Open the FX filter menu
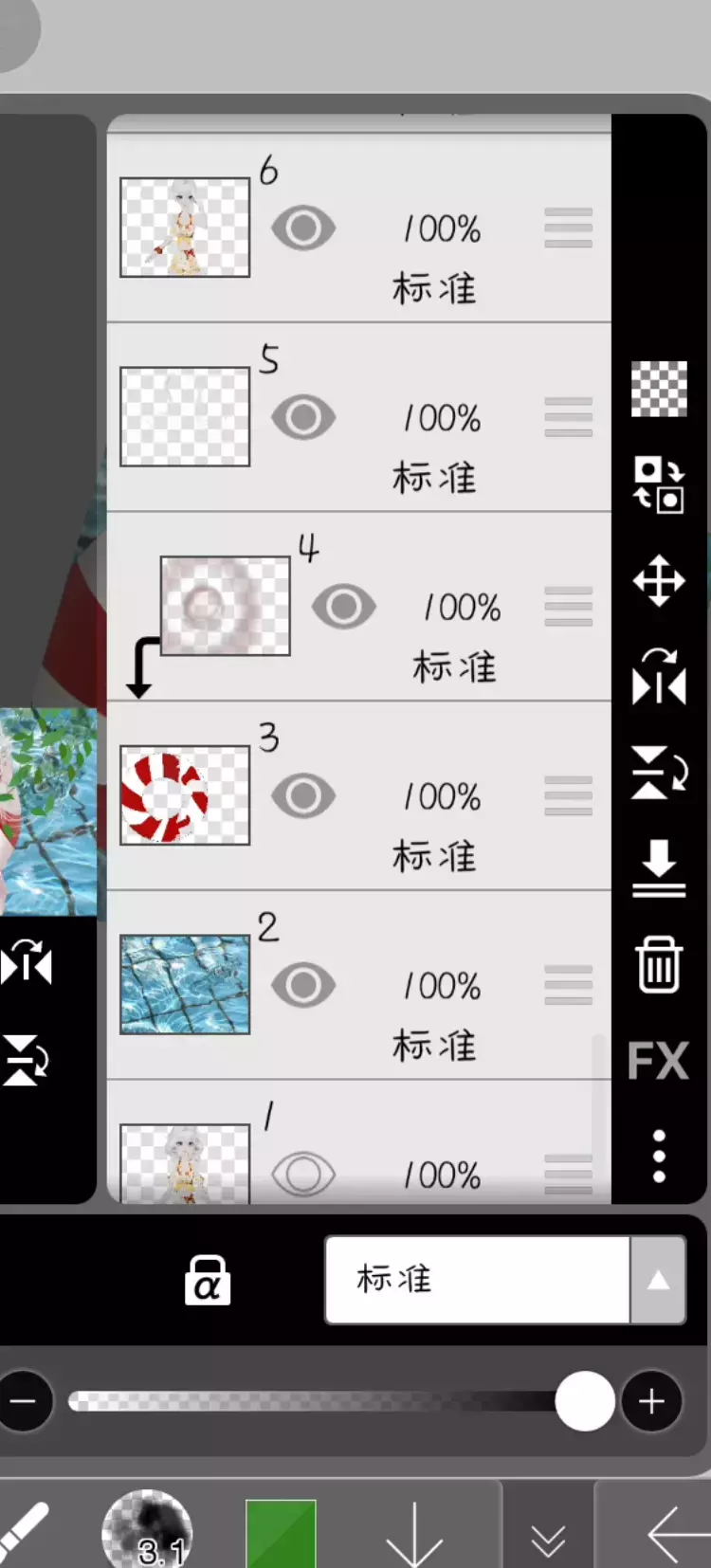711x1568 pixels. pyautogui.click(x=658, y=1060)
